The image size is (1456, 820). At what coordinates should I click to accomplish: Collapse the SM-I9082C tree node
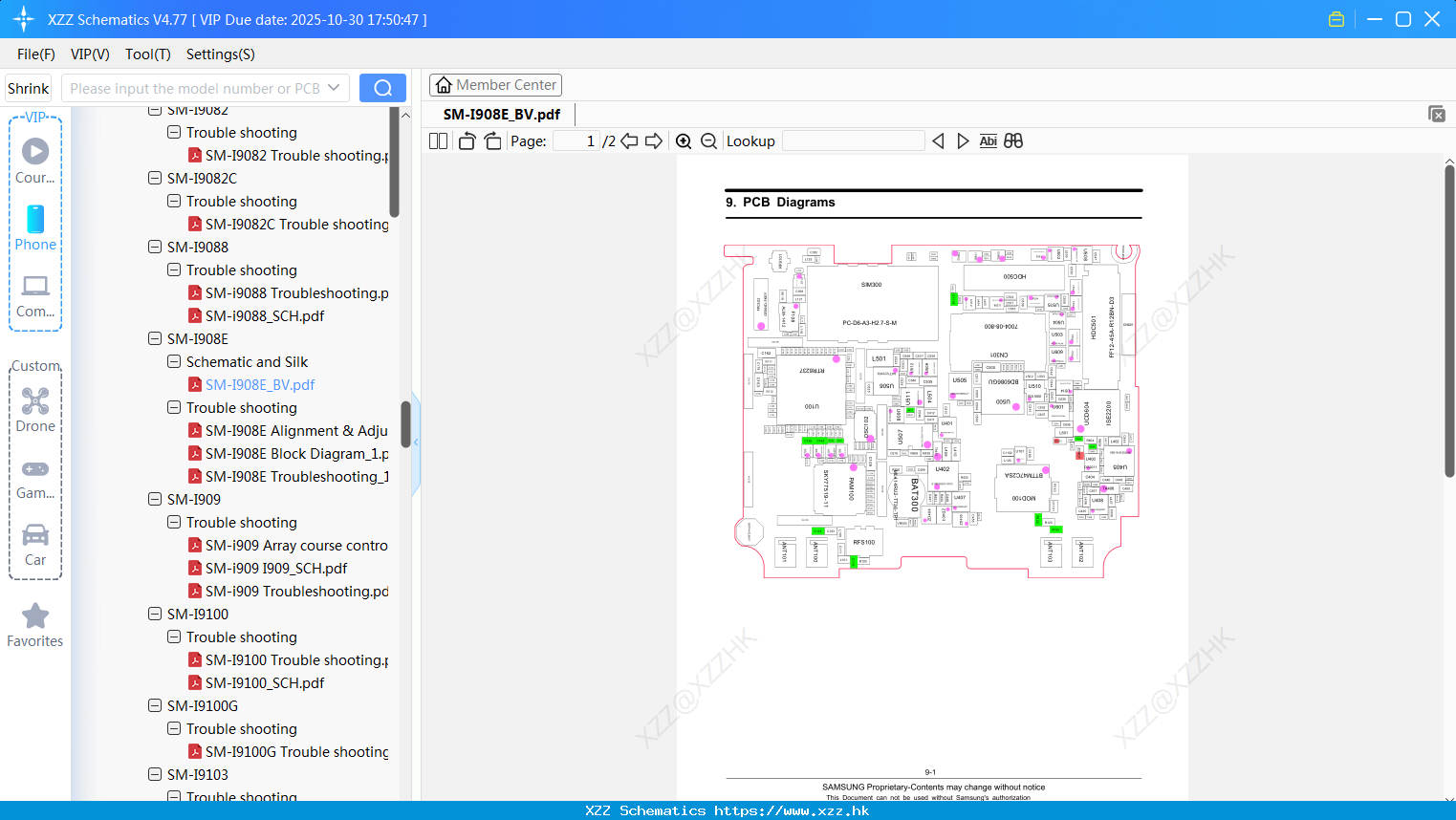tap(155, 178)
